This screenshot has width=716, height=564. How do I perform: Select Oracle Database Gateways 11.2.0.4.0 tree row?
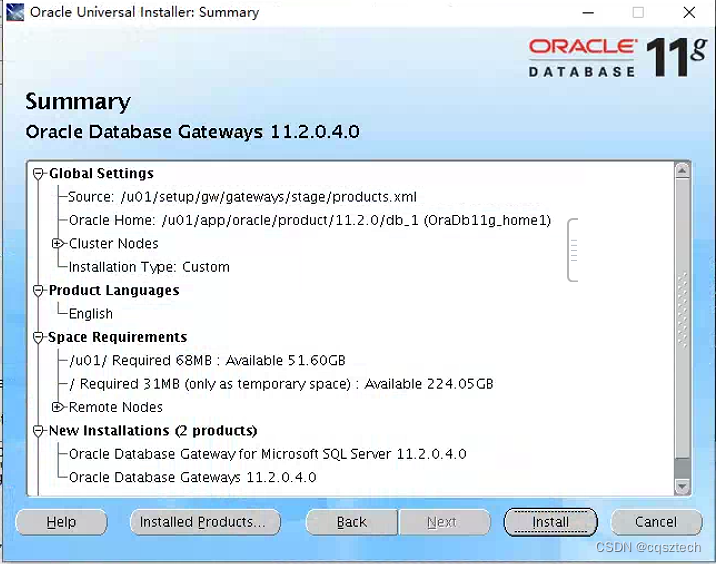[x=192, y=477]
